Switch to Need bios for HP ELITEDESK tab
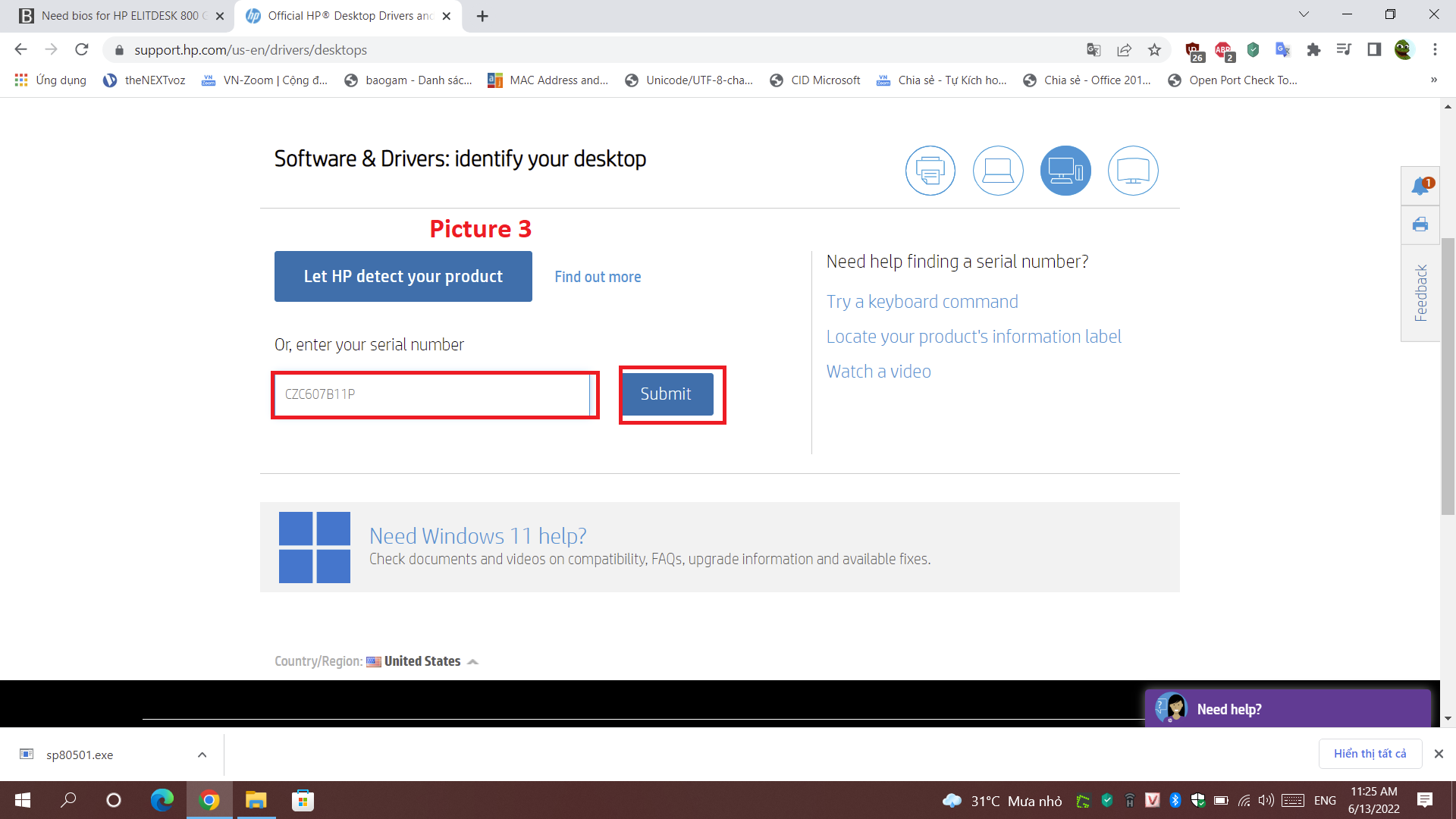1456x819 pixels. (121, 16)
